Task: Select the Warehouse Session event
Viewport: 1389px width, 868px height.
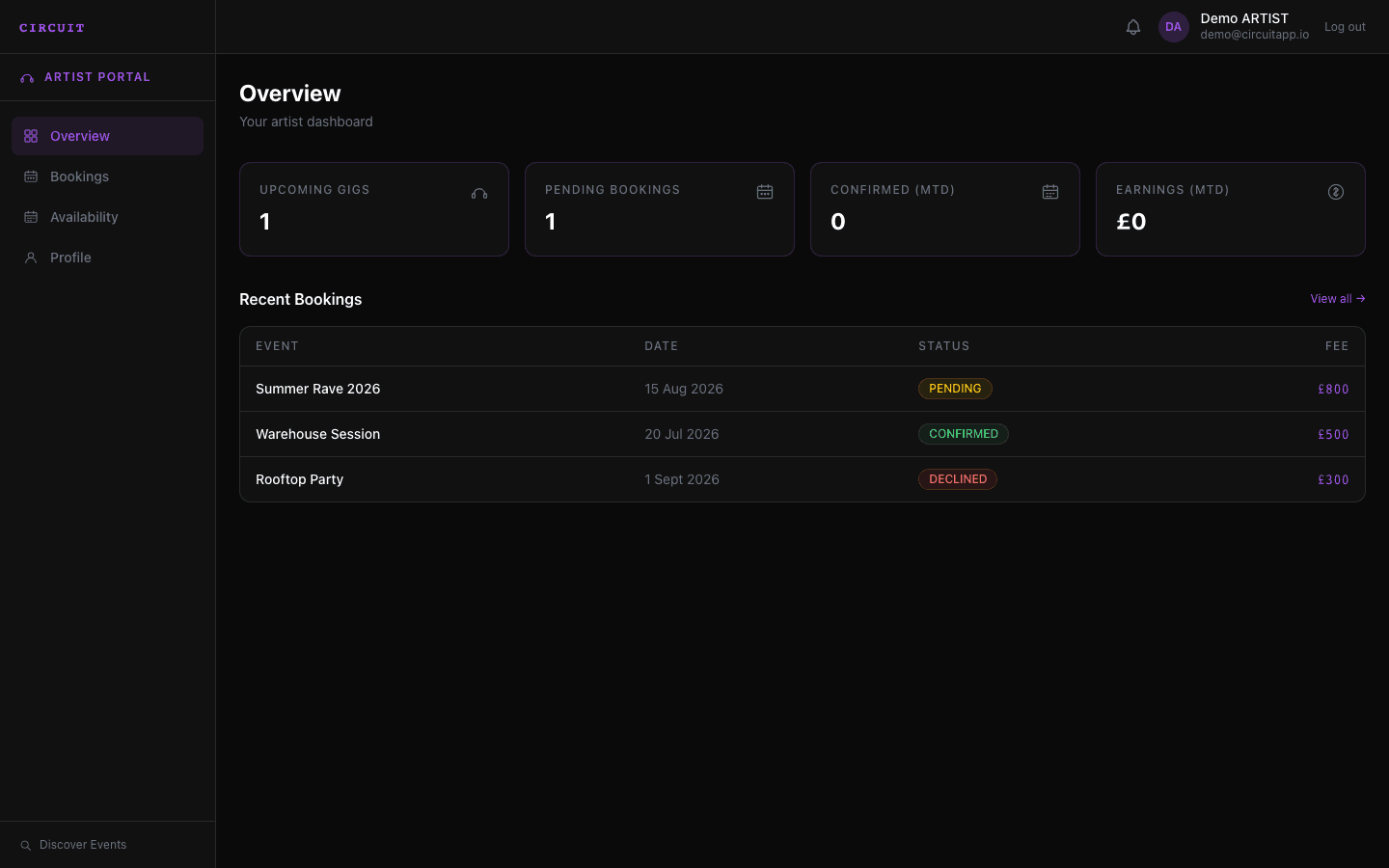Action: [x=317, y=434]
